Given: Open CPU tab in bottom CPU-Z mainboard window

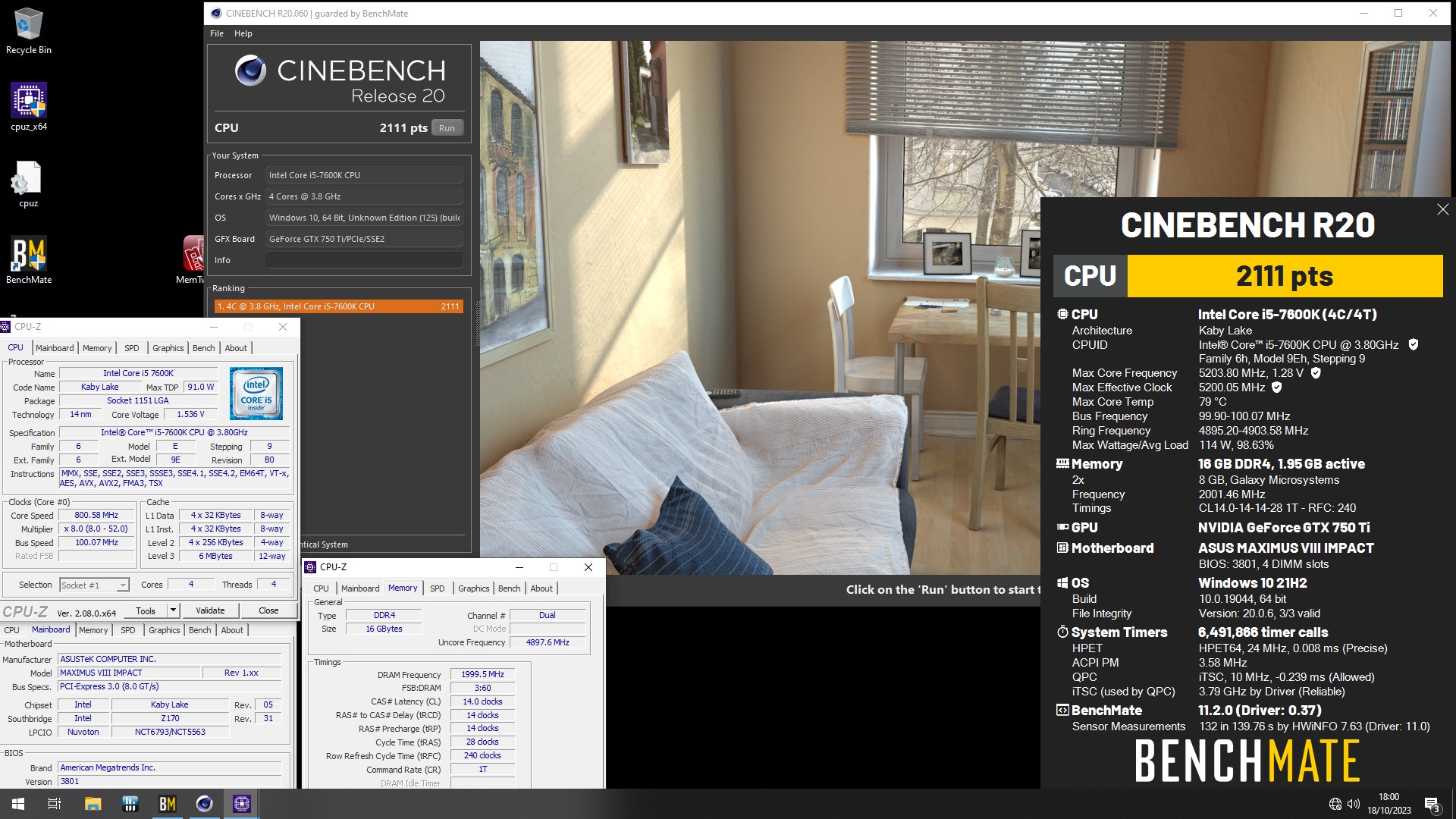Looking at the screenshot, I should 12,630.
